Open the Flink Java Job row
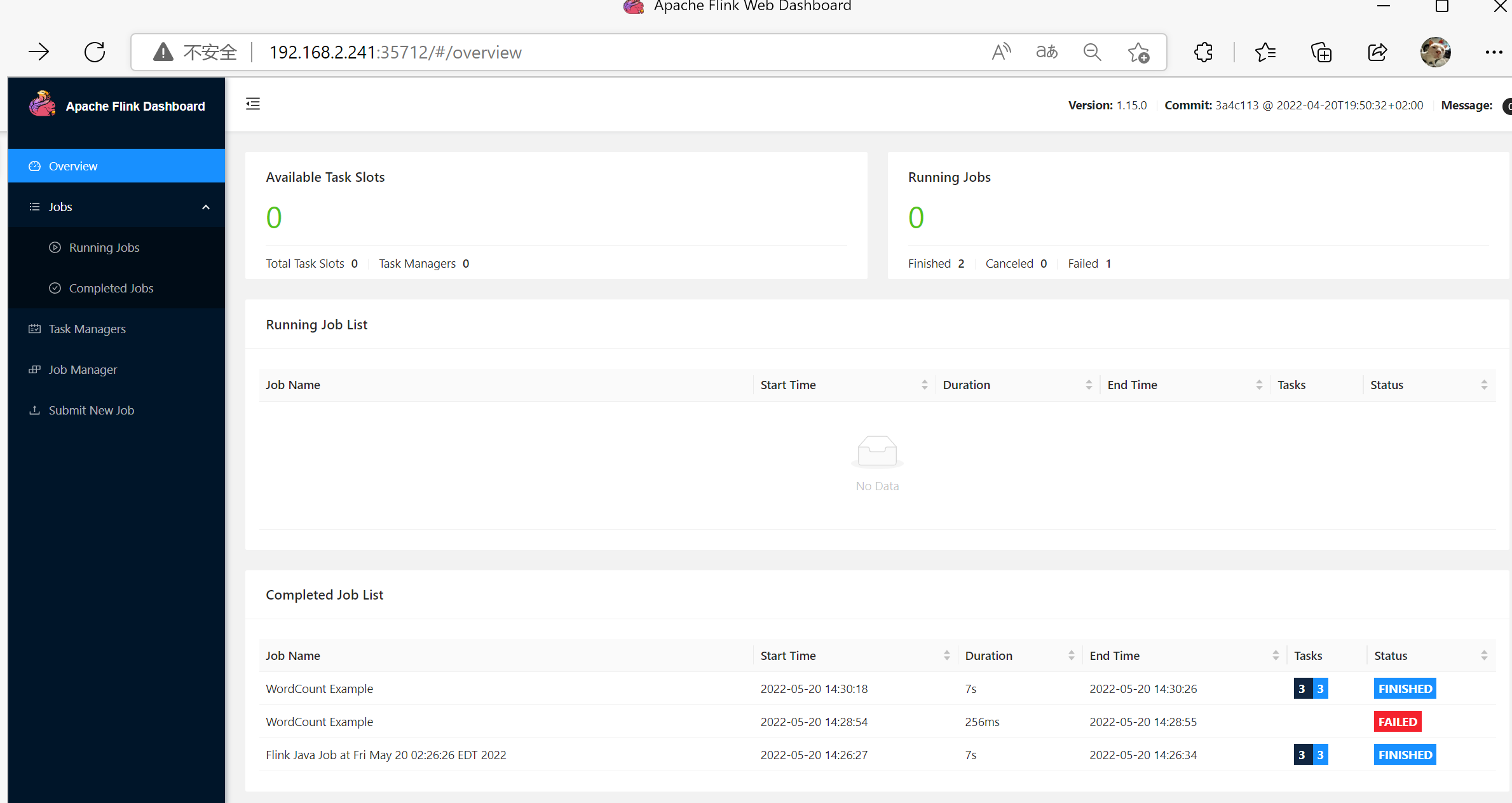 [x=386, y=755]
